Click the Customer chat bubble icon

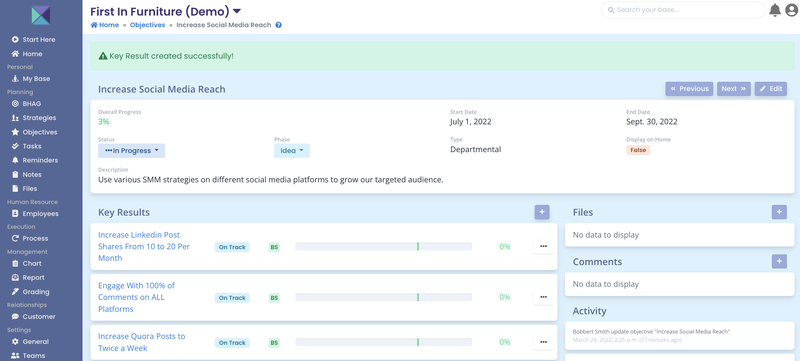[x=15, y=316]
